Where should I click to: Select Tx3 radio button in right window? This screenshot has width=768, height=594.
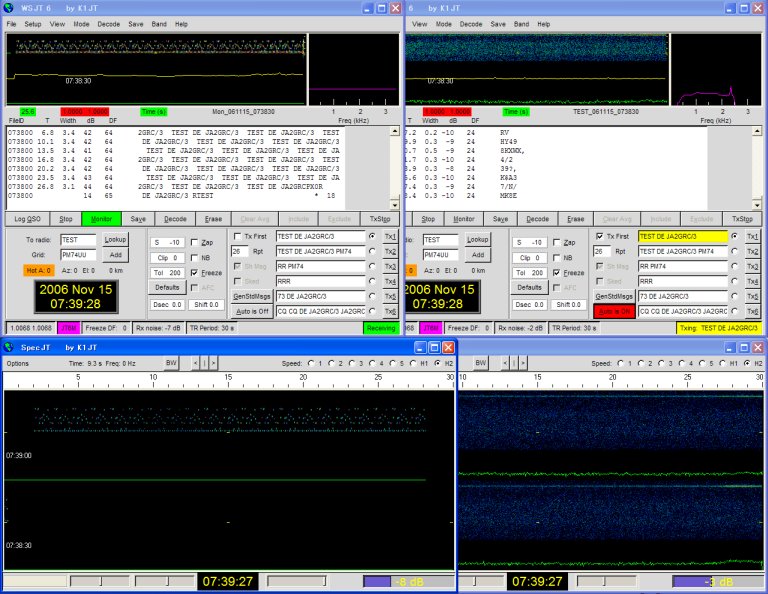734,266
